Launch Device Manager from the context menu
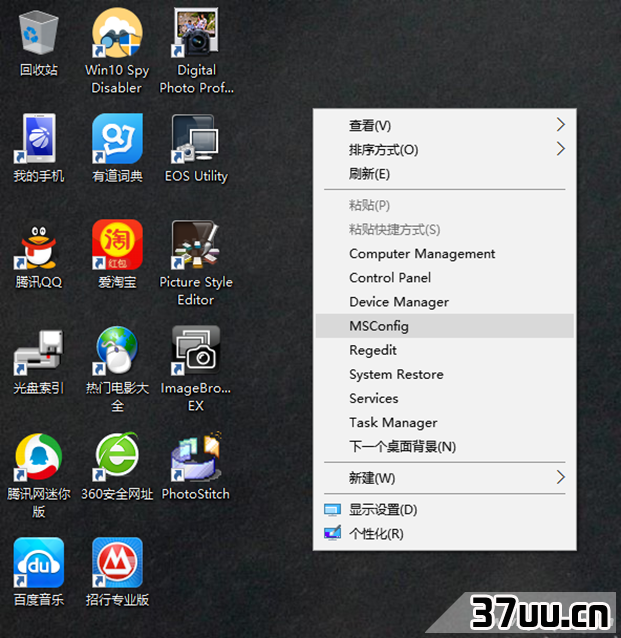621x638 pixels. click(445, 302)
